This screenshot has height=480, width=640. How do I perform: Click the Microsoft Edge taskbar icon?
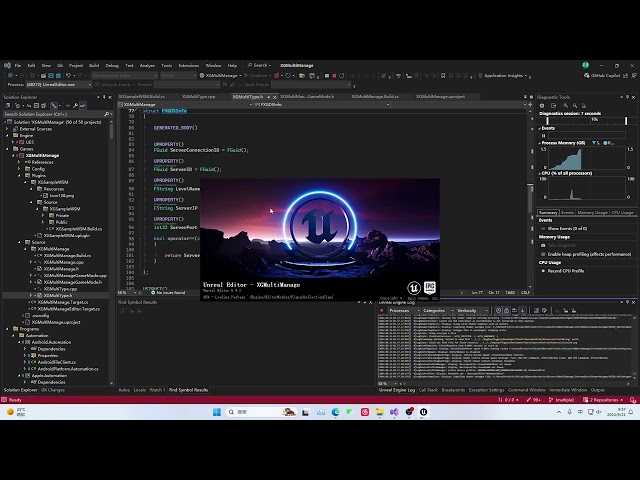click(x=336, y=412)
